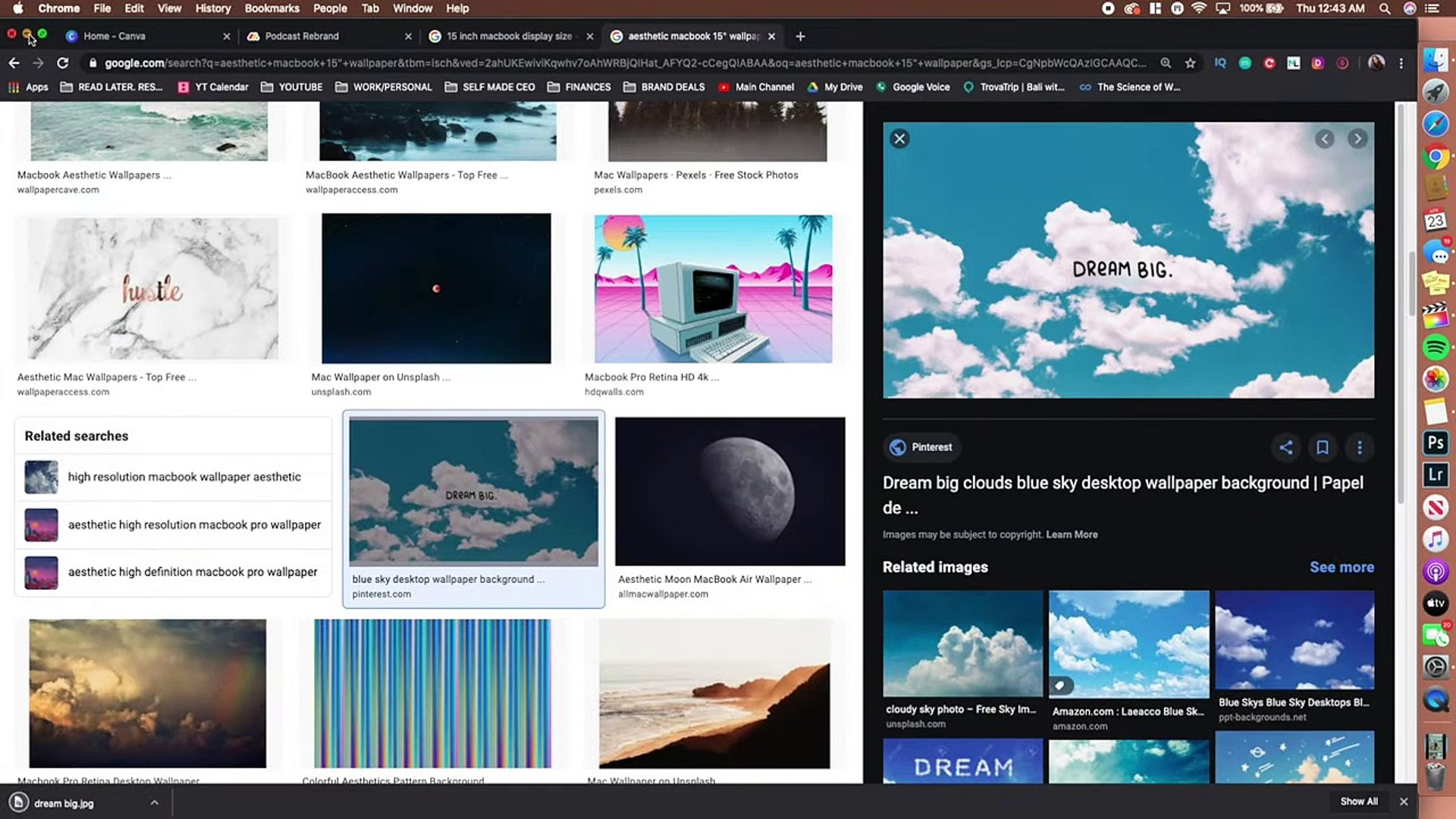Image resolution: width=1456 pixels, height=819 pixels.
Task: Click See more related images link
Action: pos(1342,567)
